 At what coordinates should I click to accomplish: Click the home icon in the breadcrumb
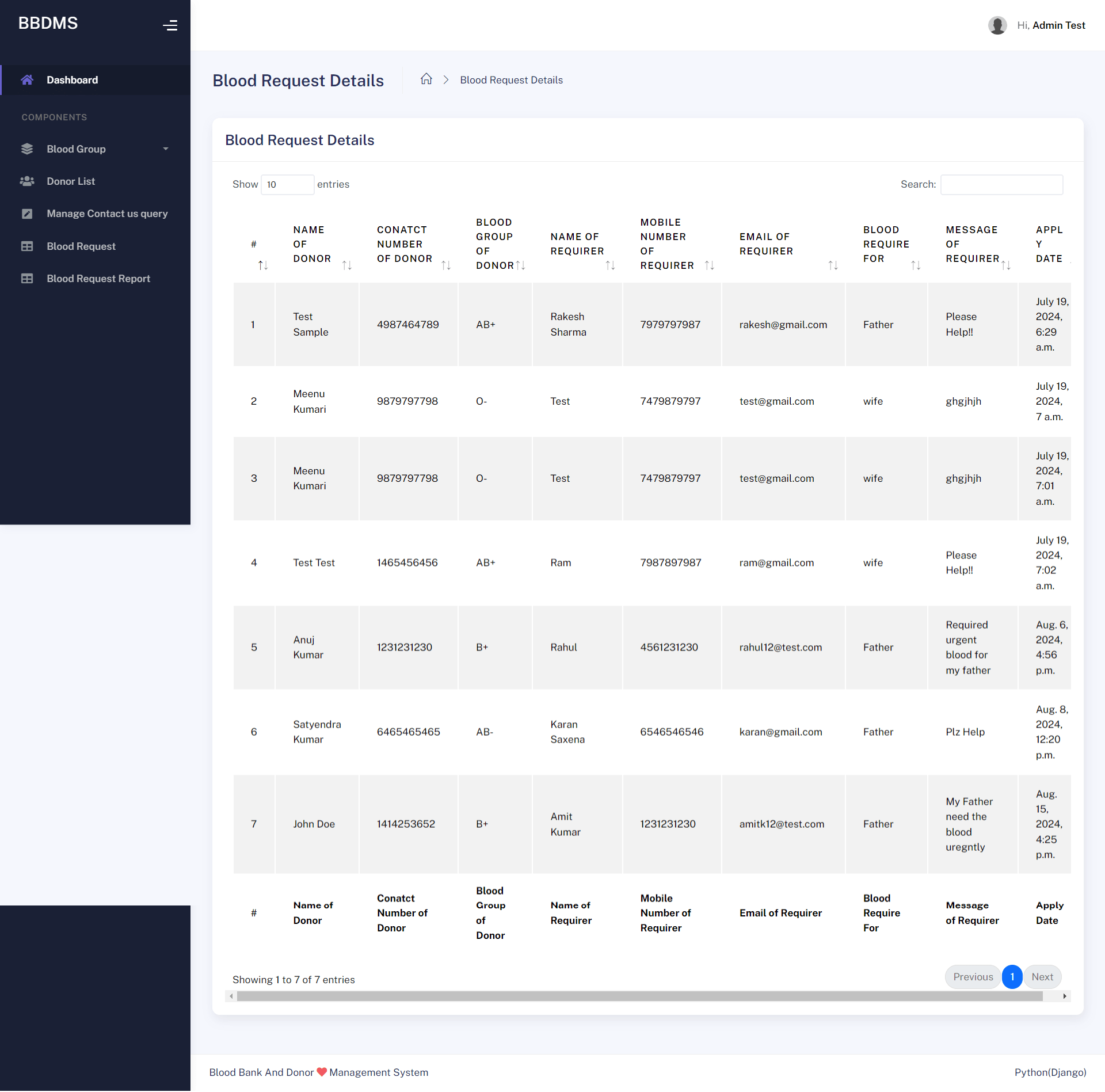(x=426, y=79)
